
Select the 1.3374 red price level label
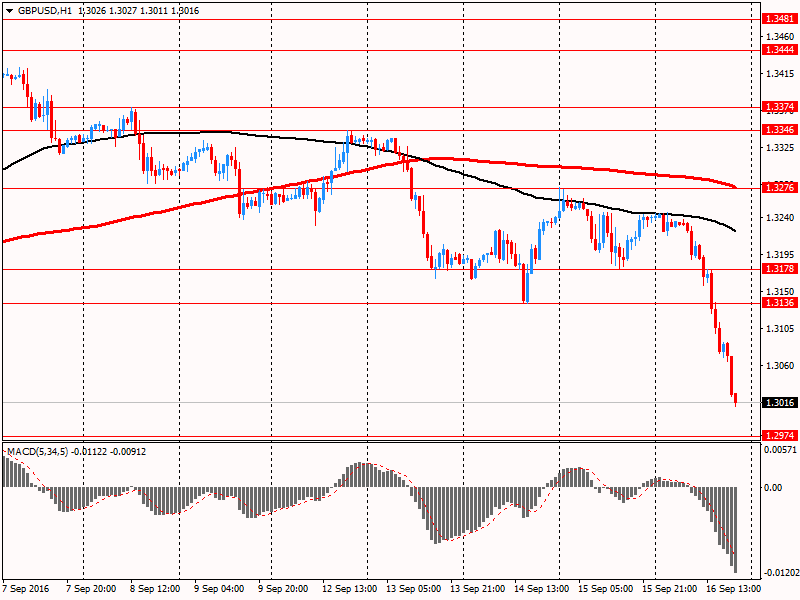pyautogui.click(x=779, y=107)
